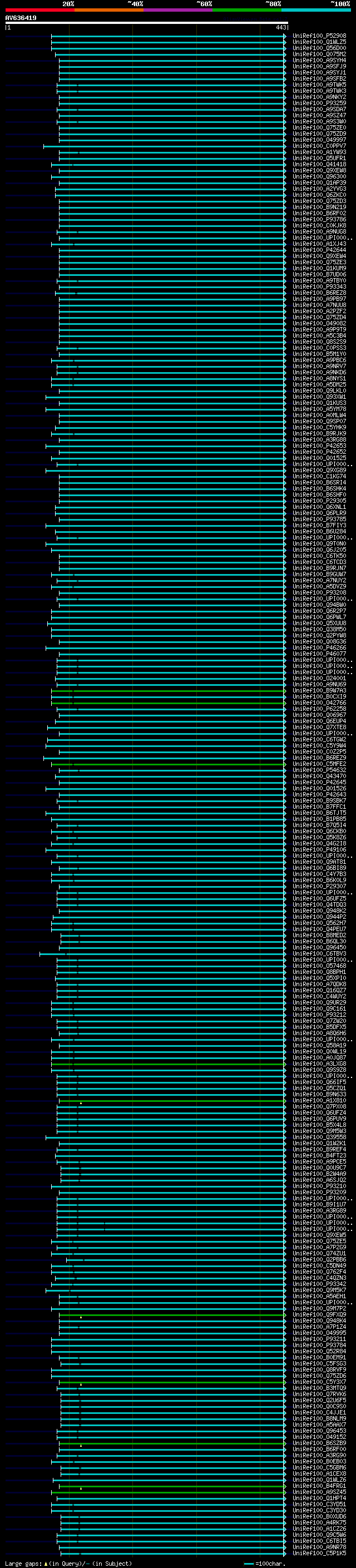
Task: Select hit UniRef100_P93259
Action: (319, 103)
